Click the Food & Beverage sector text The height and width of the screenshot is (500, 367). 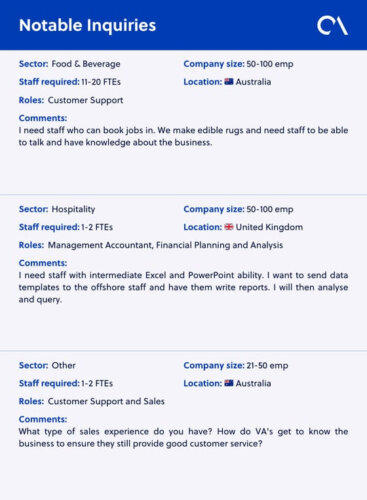tap(86, 64)
